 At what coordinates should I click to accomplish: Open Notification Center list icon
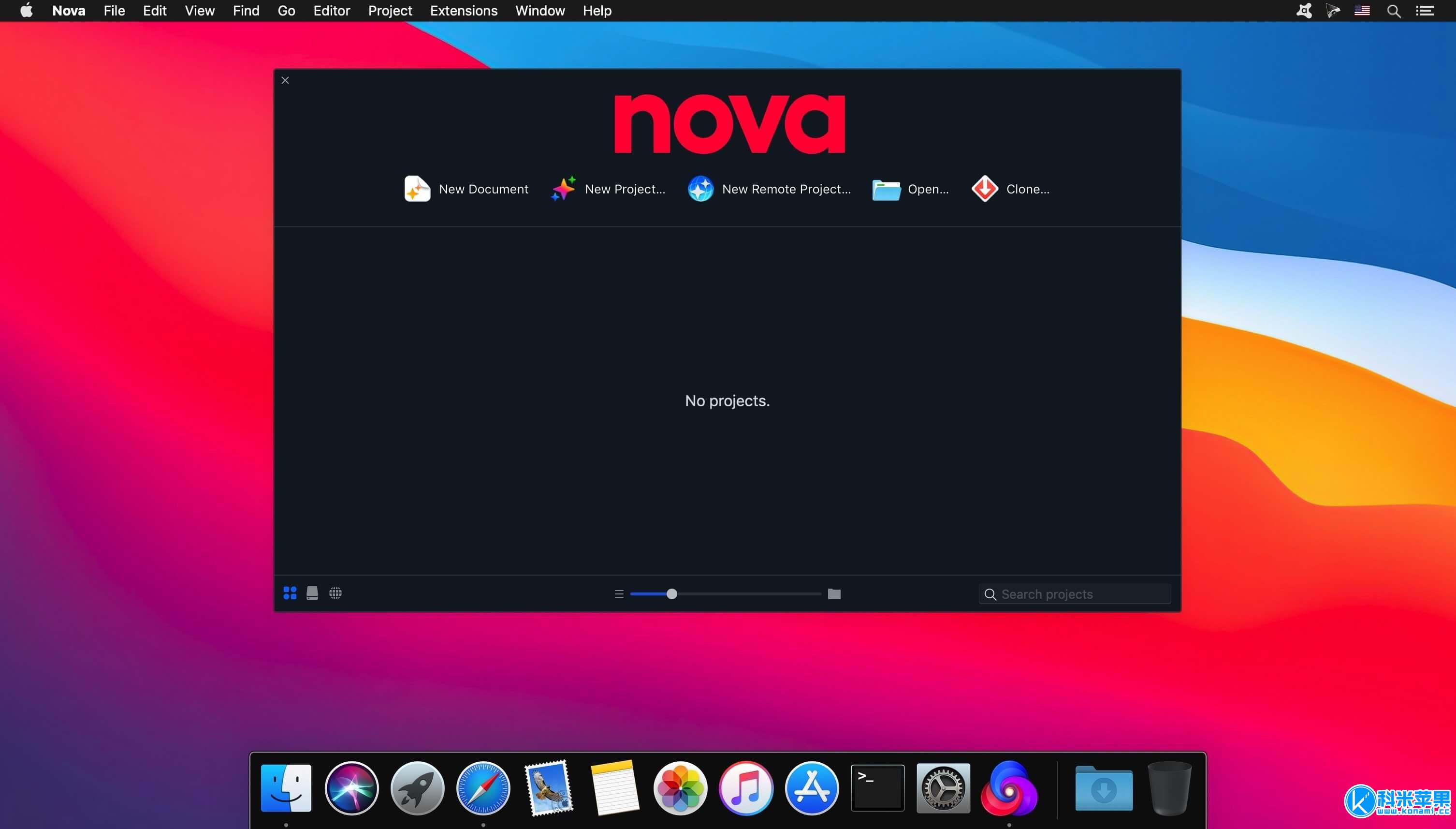point(1424,10)
